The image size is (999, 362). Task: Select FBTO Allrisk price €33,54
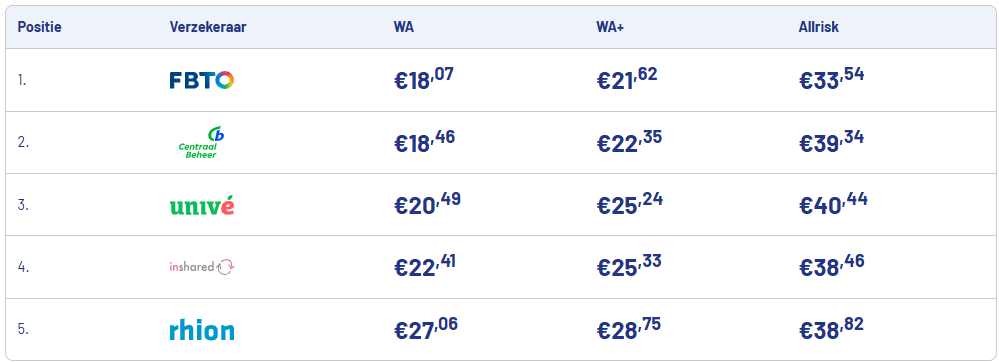pos(831,79)
